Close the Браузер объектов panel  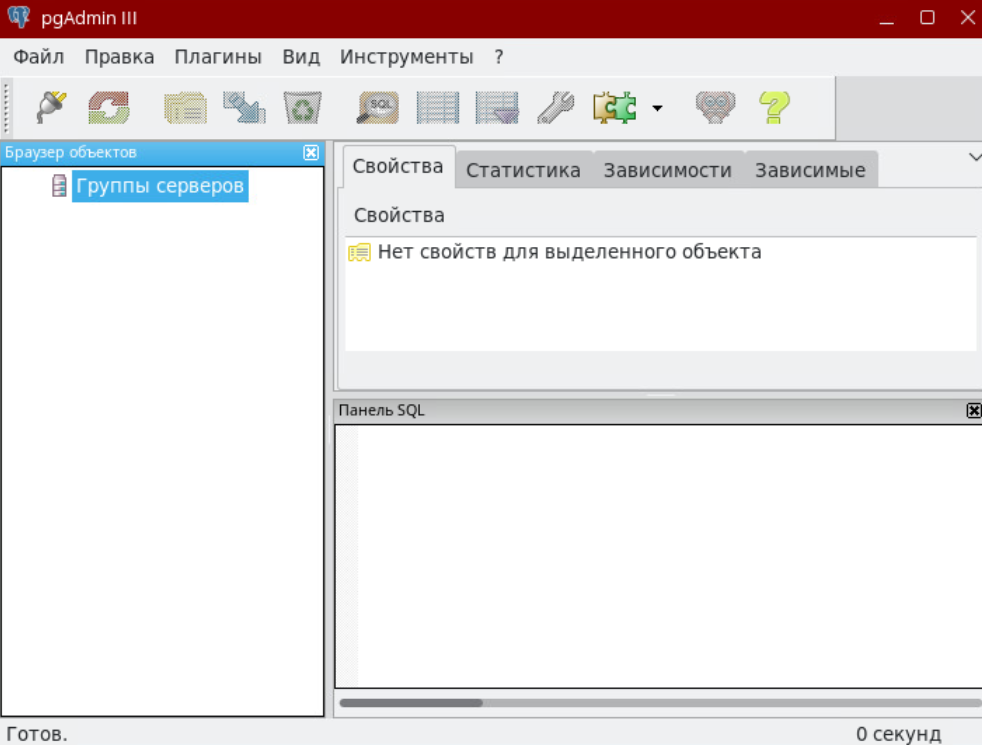(311, 153)
